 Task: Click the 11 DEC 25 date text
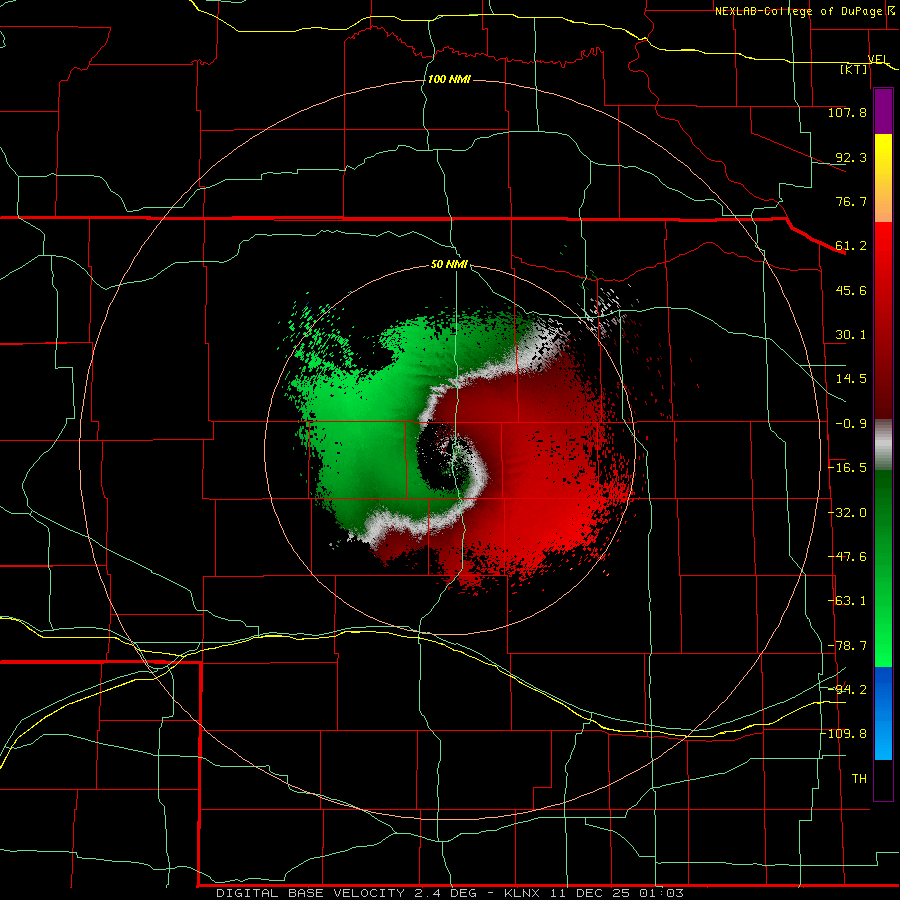pos(593,893)
